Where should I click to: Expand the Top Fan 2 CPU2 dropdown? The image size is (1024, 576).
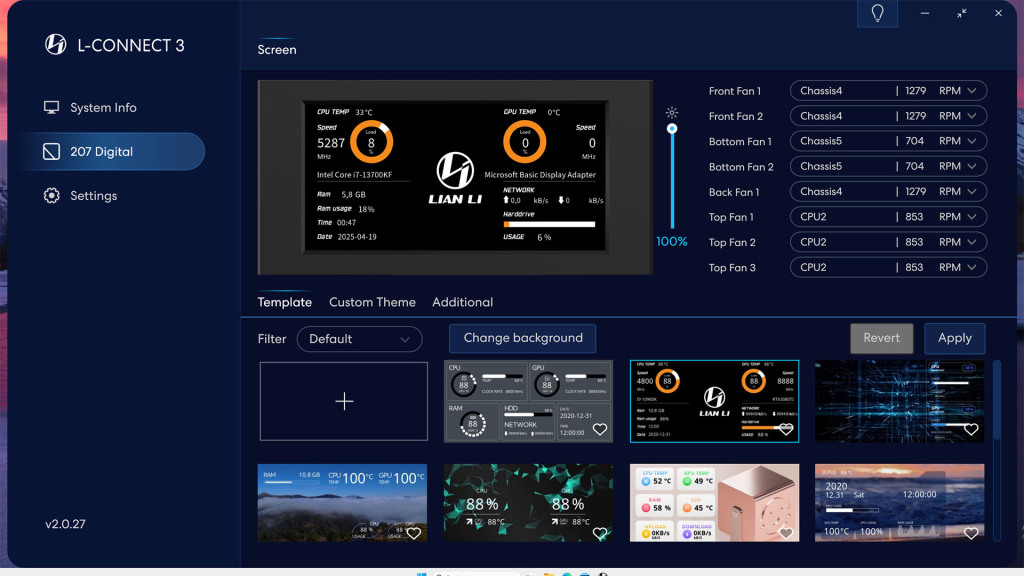(x=888, y=242)
